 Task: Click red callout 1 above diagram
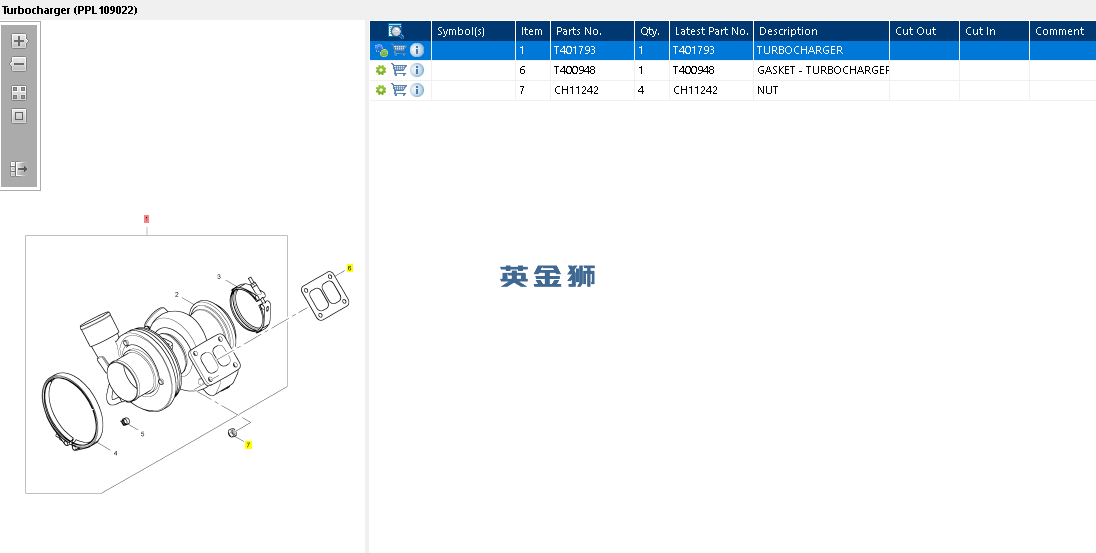pos(146,219)
